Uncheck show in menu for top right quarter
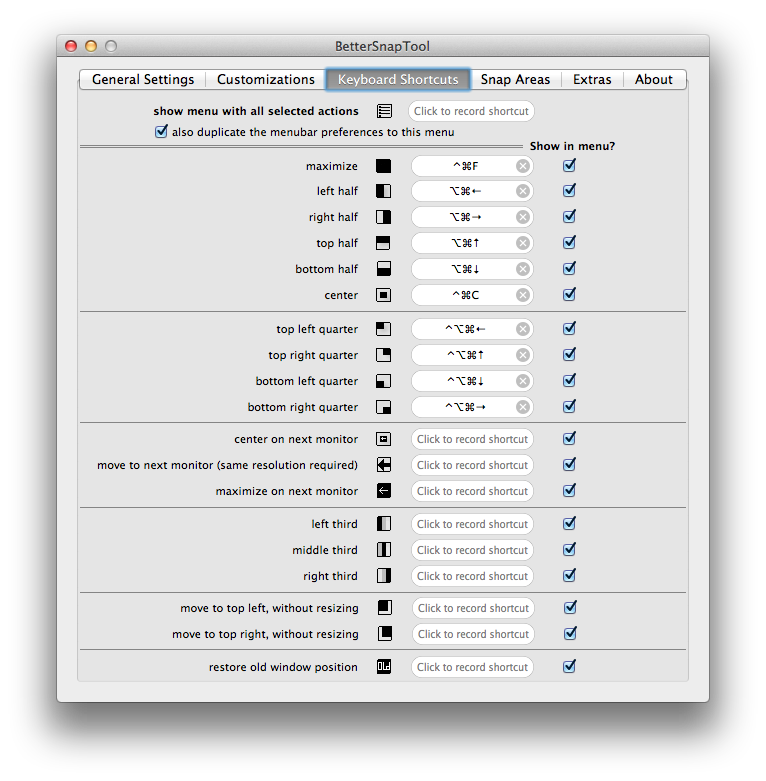Viewport: 766px width, 781px height. [x=569, y=355]
